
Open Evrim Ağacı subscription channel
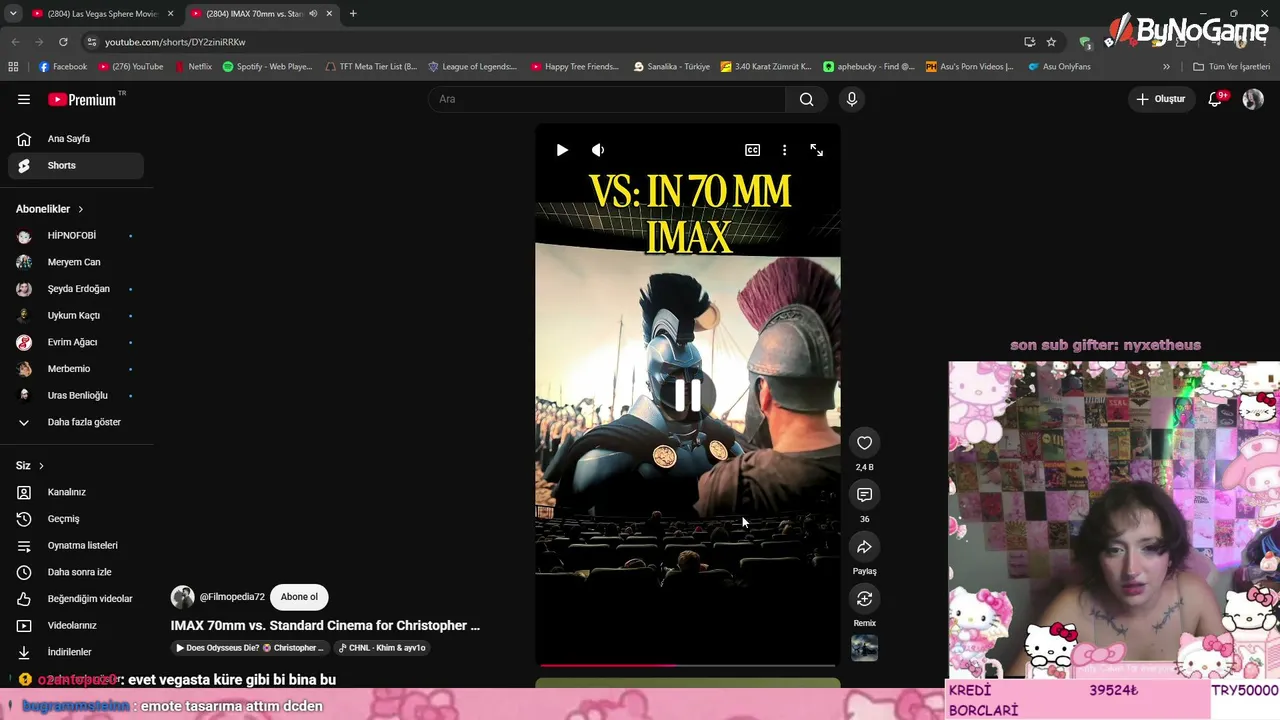click(76, 342)
